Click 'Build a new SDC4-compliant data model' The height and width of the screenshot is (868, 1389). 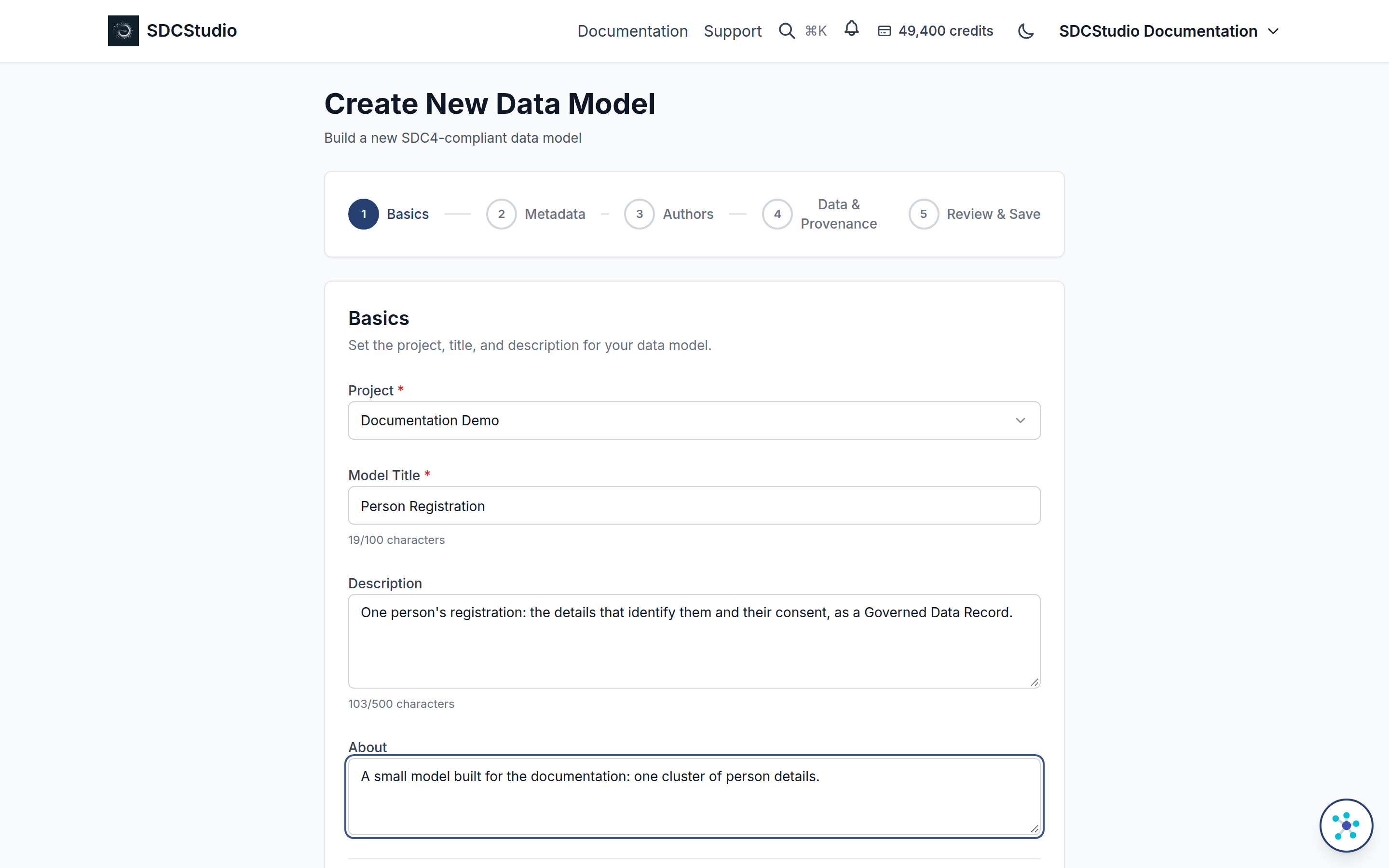tap(453, 138)
